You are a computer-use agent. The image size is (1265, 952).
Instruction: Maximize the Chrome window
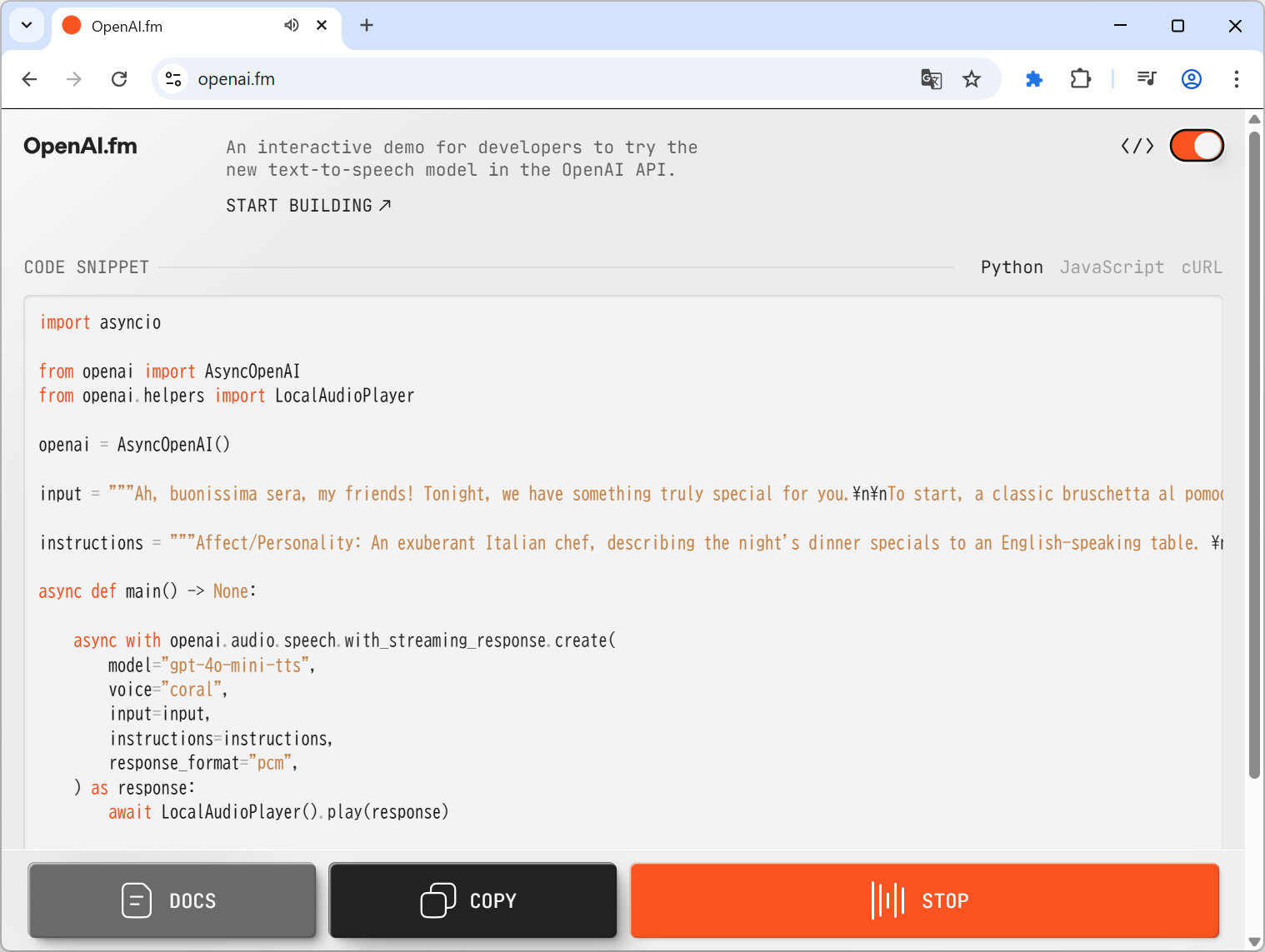1177,26
